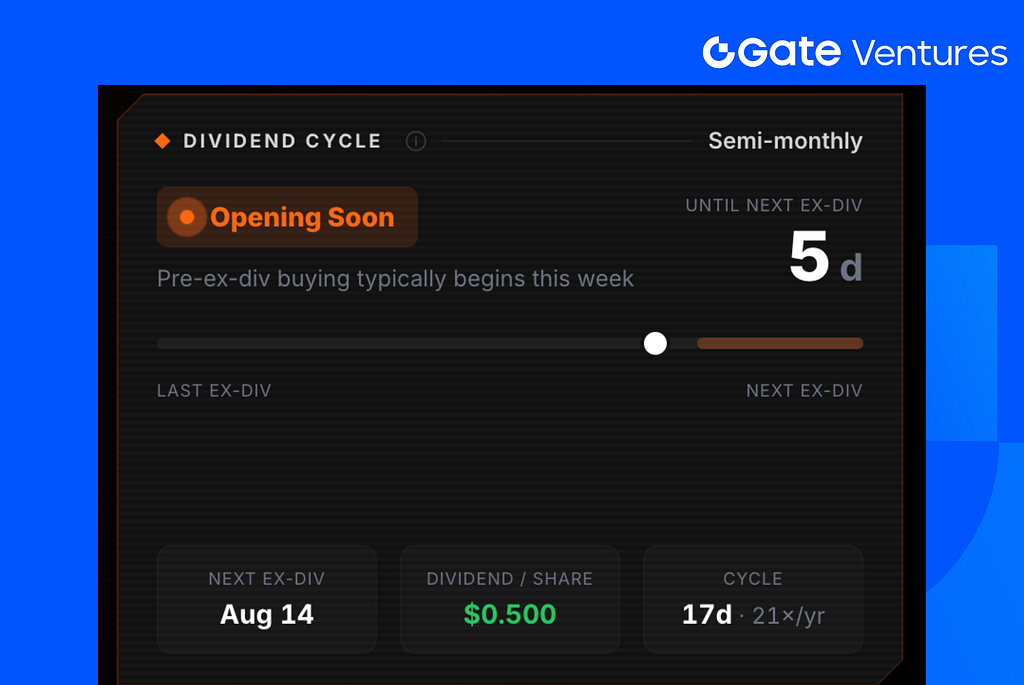Click the orange pre-ex-div window bar segment
The image size is (1024, 685).
pos(780,343)
